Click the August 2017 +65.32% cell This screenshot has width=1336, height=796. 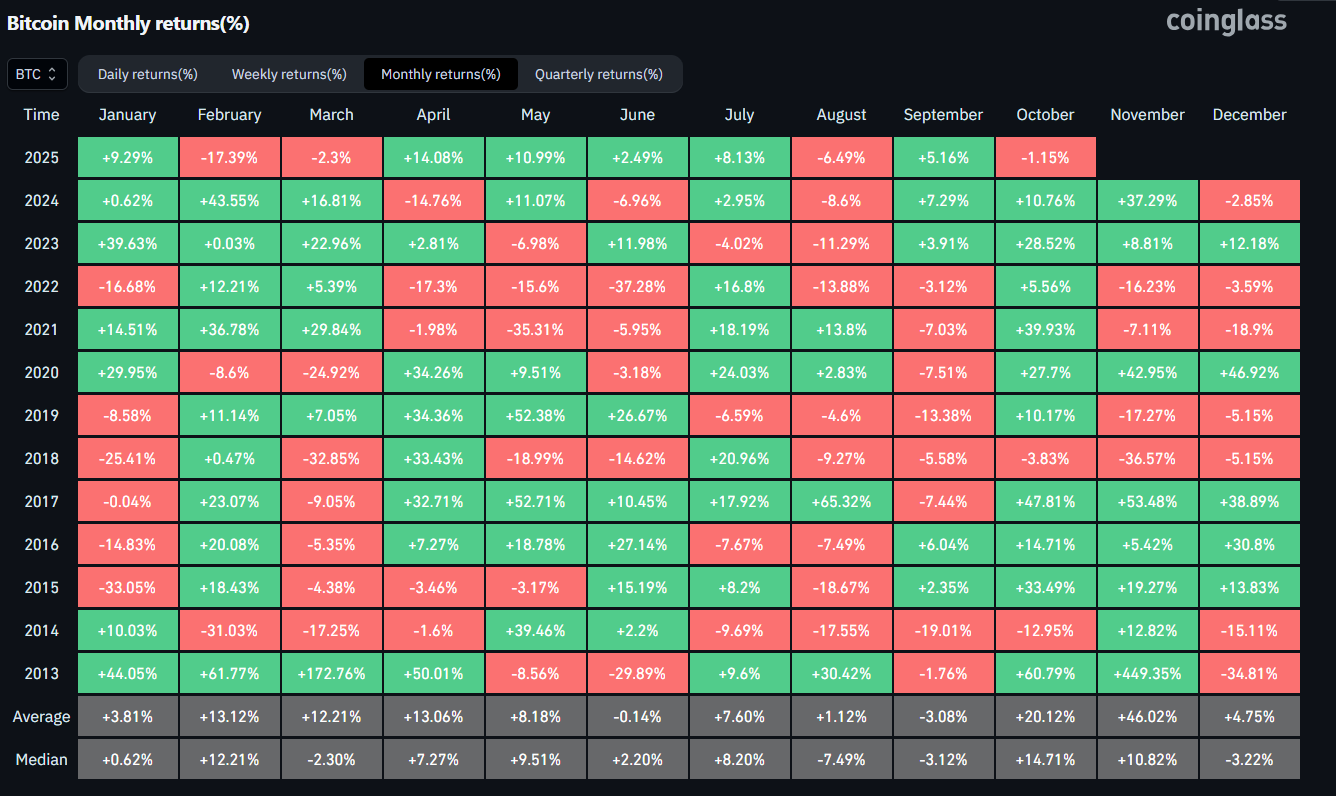(841, 501)
